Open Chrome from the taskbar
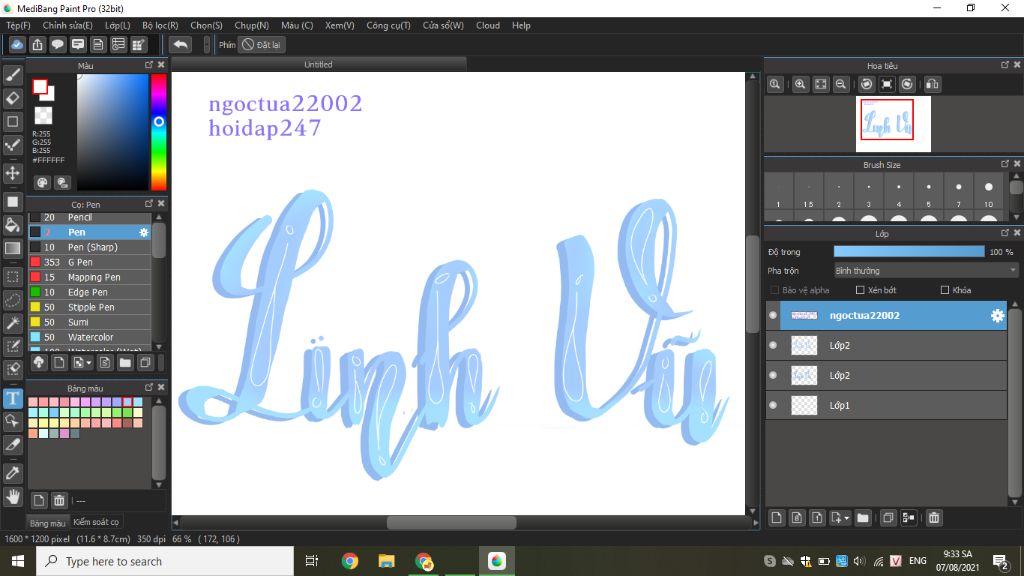The width and height of the screenshot is (1024, 576). click(x=349, y=561)
